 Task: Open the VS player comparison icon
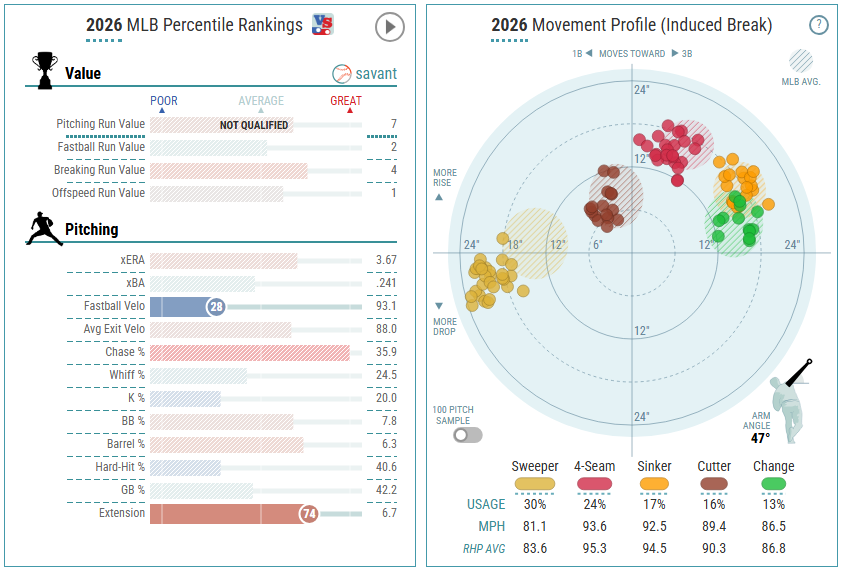click(x=323, y=25)
